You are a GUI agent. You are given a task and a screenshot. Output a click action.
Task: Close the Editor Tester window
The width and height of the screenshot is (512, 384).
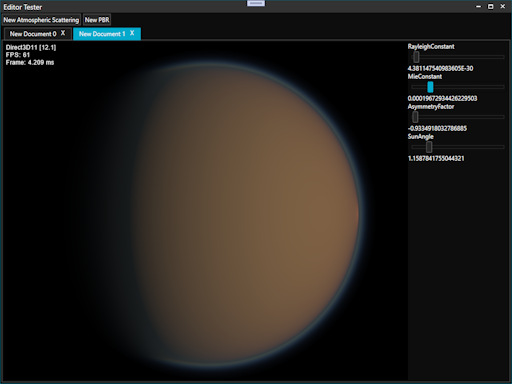(x=503, y=6)
